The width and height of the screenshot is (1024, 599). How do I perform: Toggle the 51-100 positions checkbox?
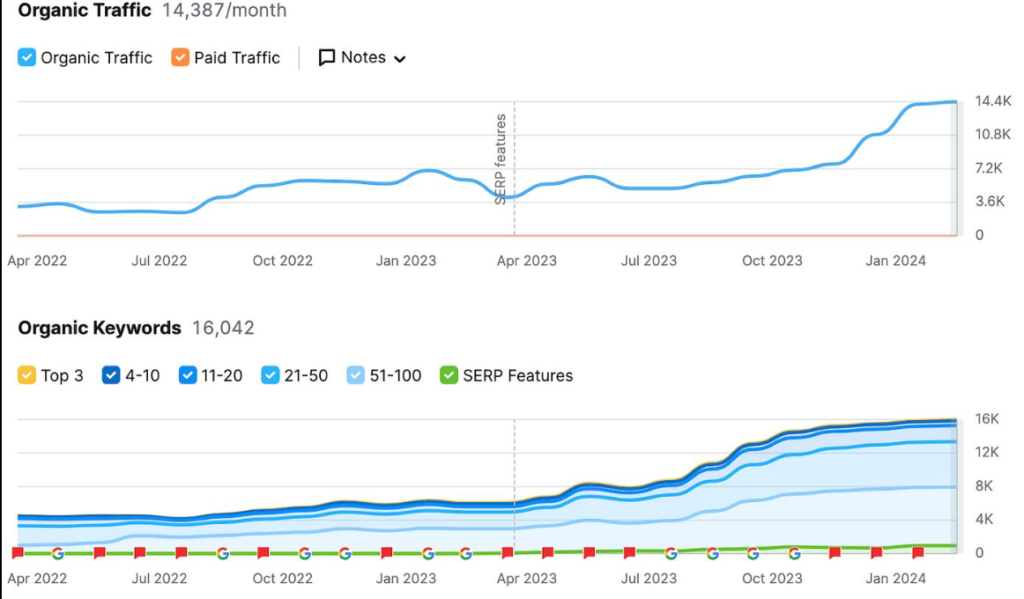point(355,376)
